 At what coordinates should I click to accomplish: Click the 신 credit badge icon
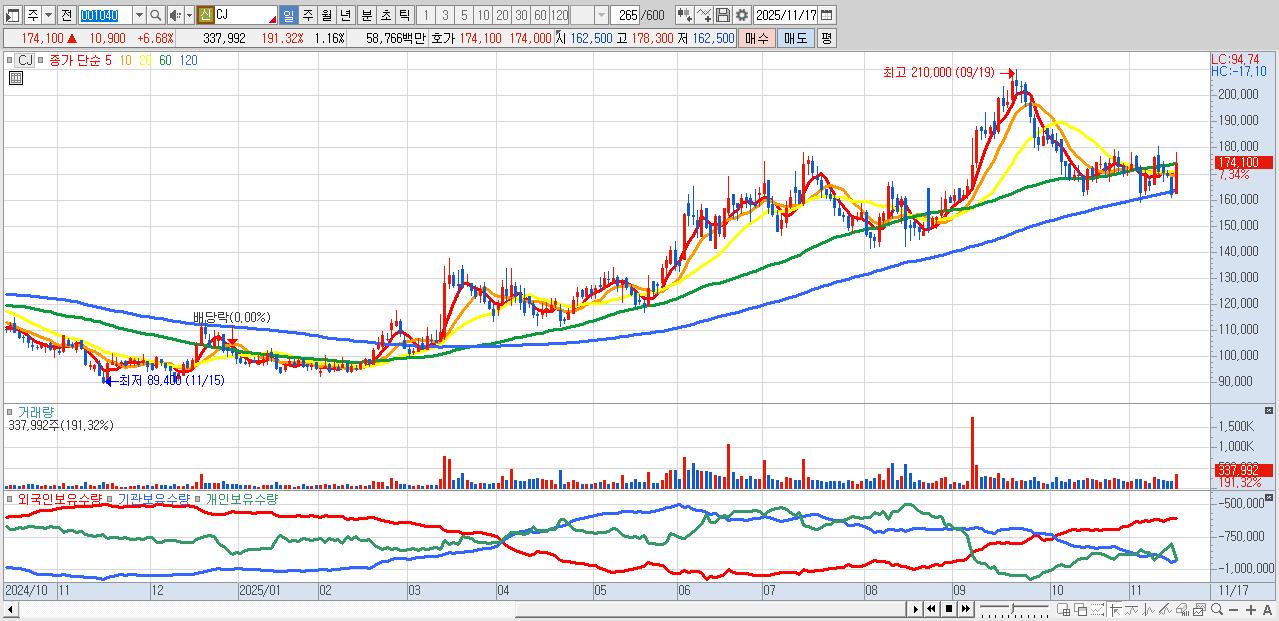click(x=205, y=15)
